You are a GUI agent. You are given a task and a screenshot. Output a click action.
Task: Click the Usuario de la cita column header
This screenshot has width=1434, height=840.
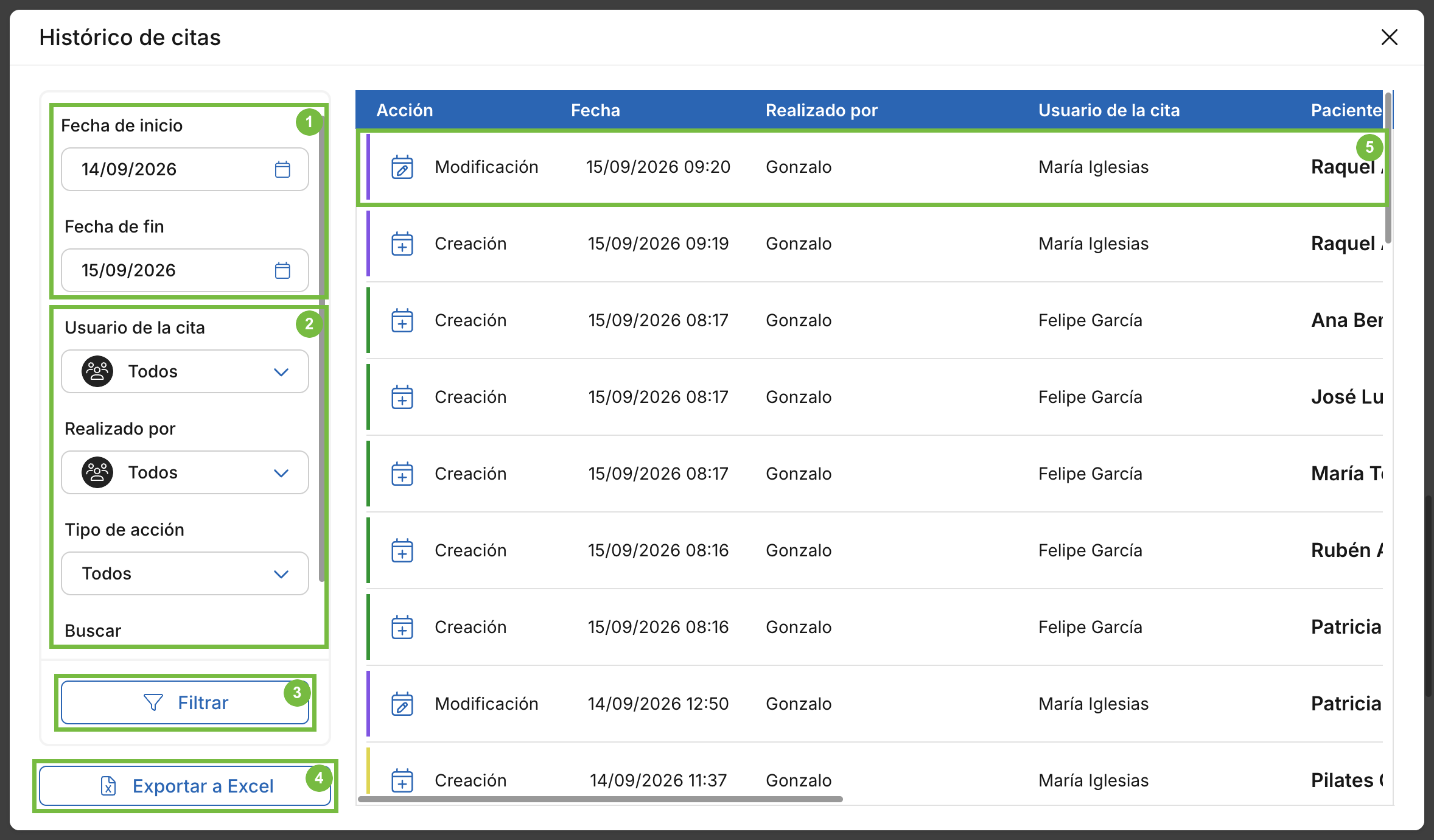pyautogui.click(x=1109, y=110)
